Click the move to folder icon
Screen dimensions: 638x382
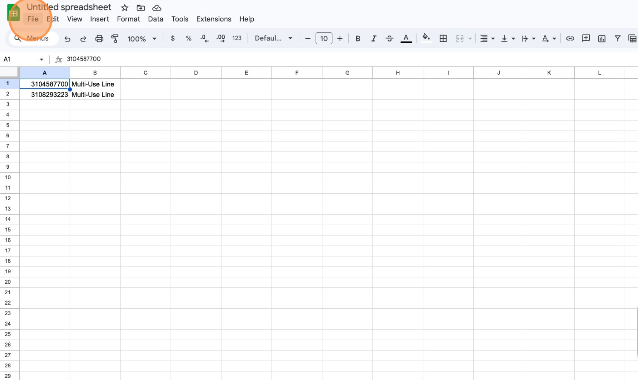tap(140, 8)
